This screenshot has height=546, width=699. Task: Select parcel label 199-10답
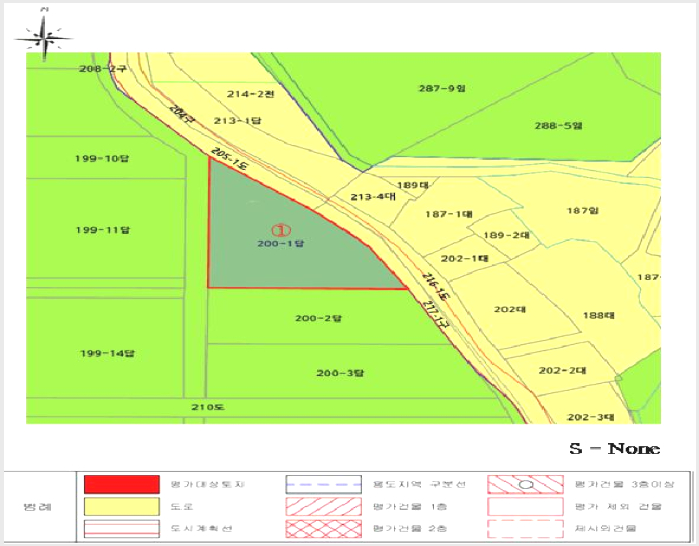pyautogui.click(x=102, y=158)
